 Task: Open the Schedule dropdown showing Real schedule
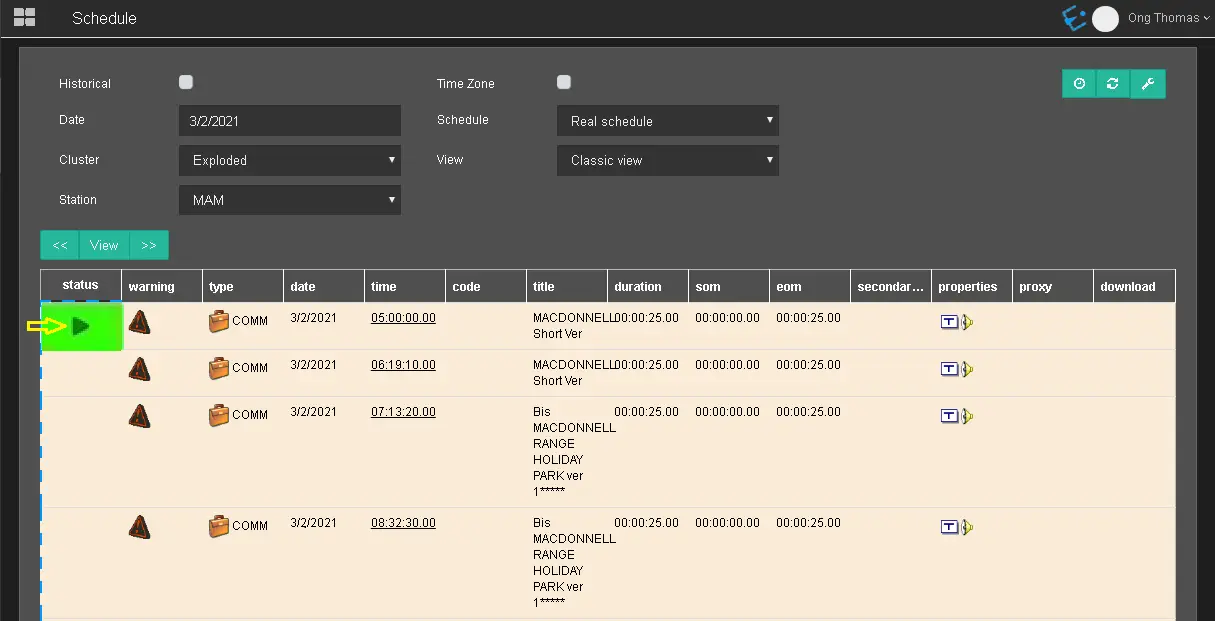click(667, 121)
